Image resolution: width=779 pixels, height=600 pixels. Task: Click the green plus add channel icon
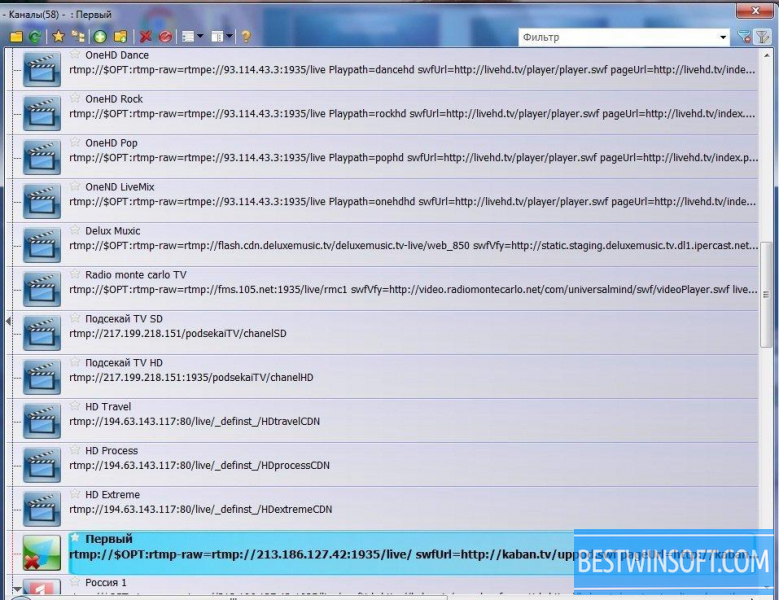click(x=100, y=37)
